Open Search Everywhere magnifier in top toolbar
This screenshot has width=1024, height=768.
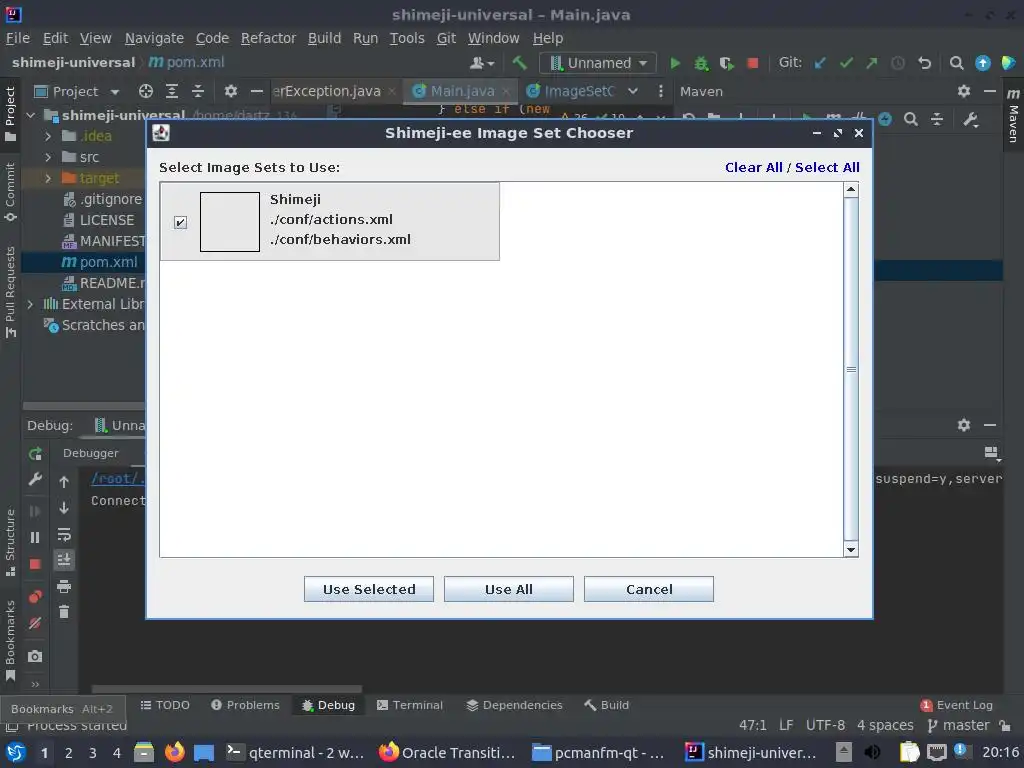[956, 63]
